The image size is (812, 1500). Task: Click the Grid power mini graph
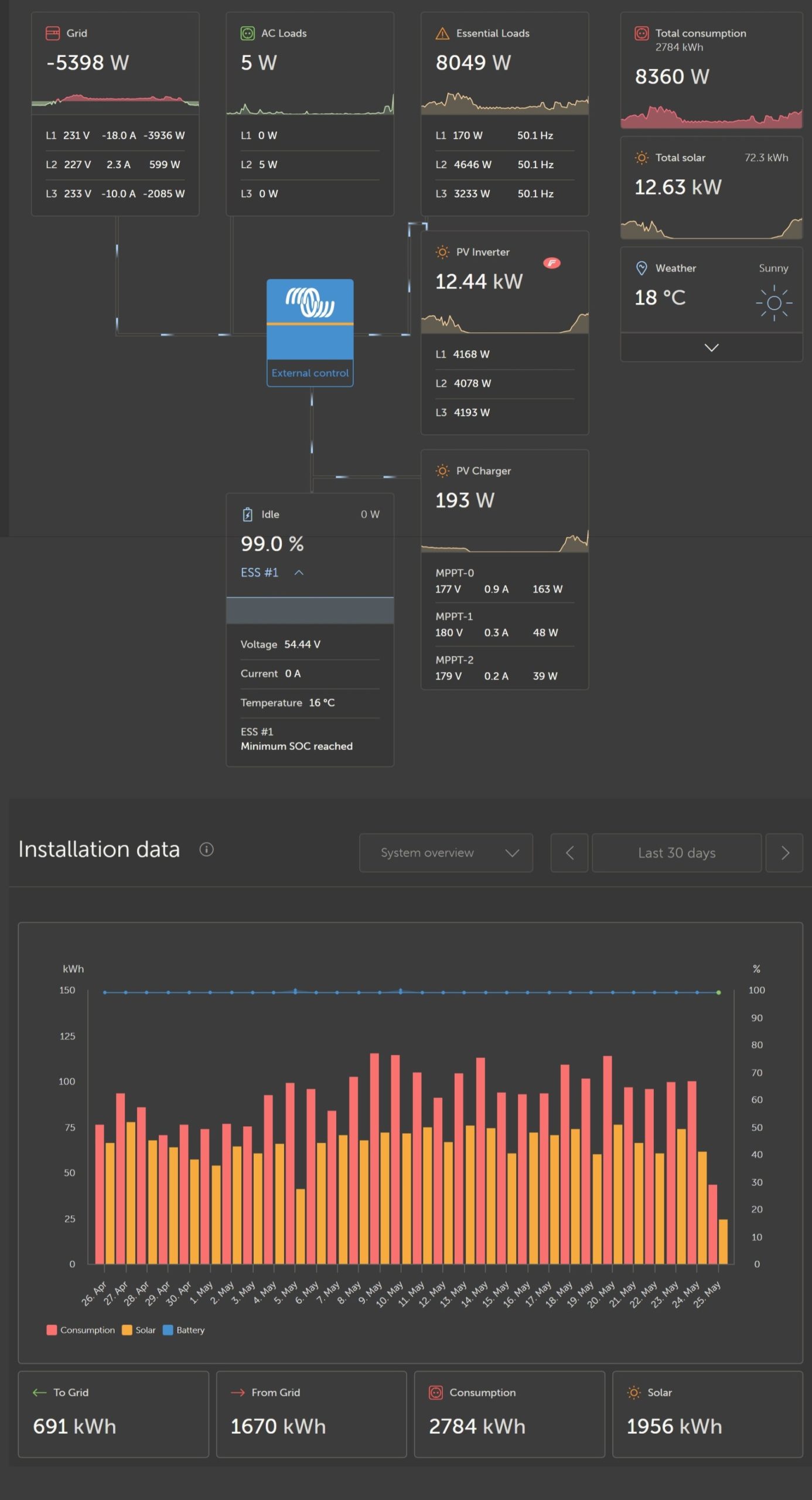[x=115, y=101]
